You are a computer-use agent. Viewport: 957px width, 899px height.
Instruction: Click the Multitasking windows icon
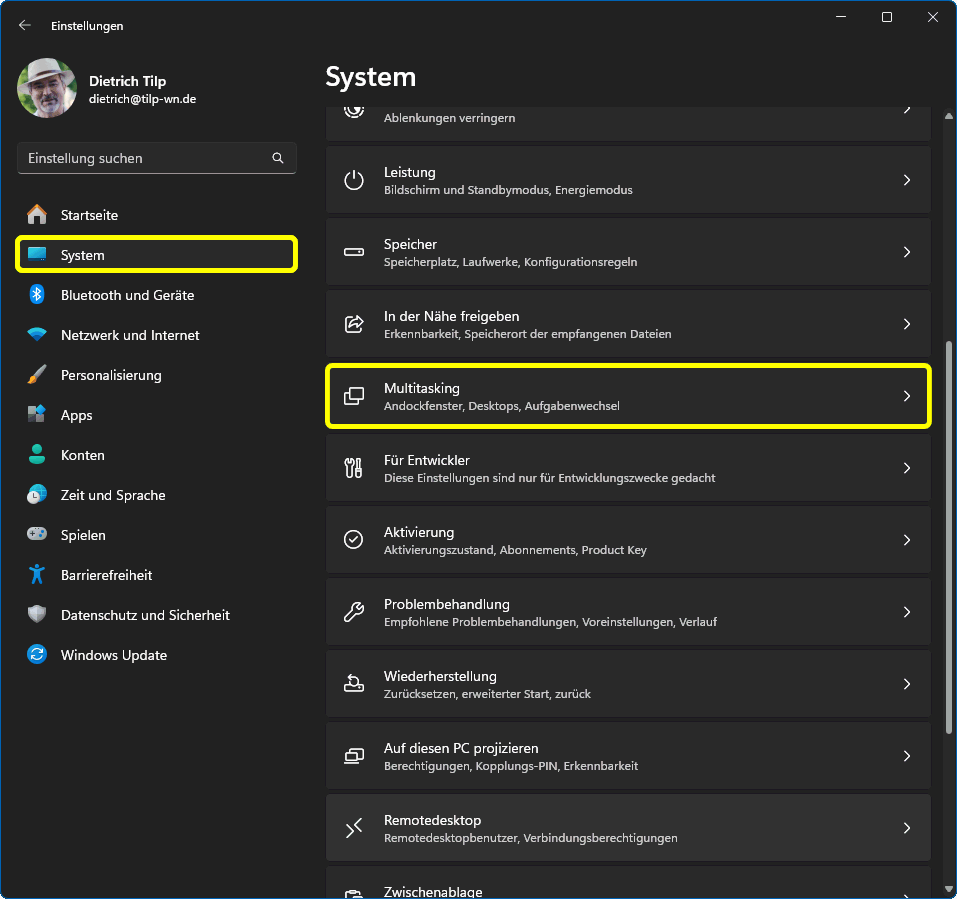(354, 396)
